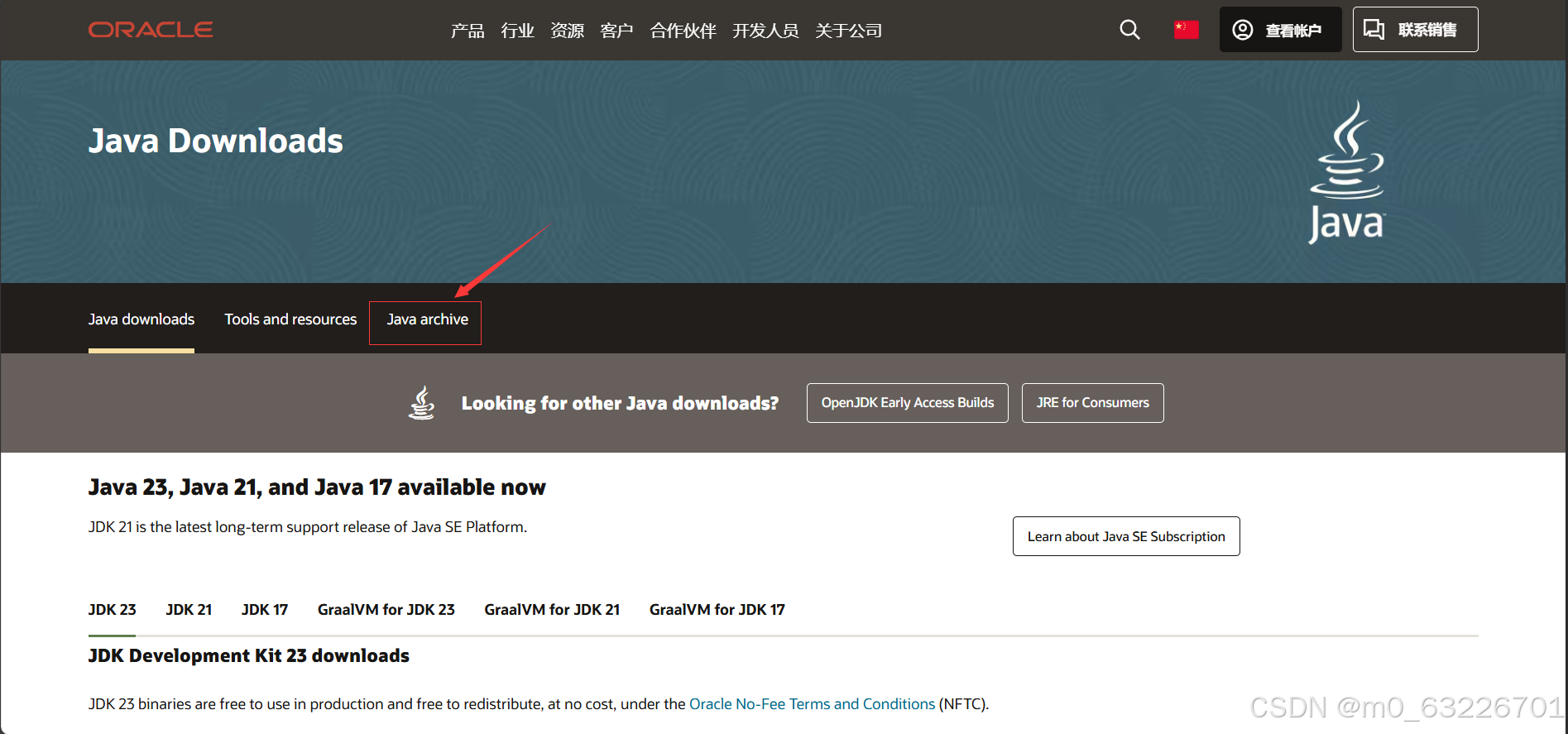
Task: Select GraalVM for JDK 17 tab
Action: click(717, 610)
